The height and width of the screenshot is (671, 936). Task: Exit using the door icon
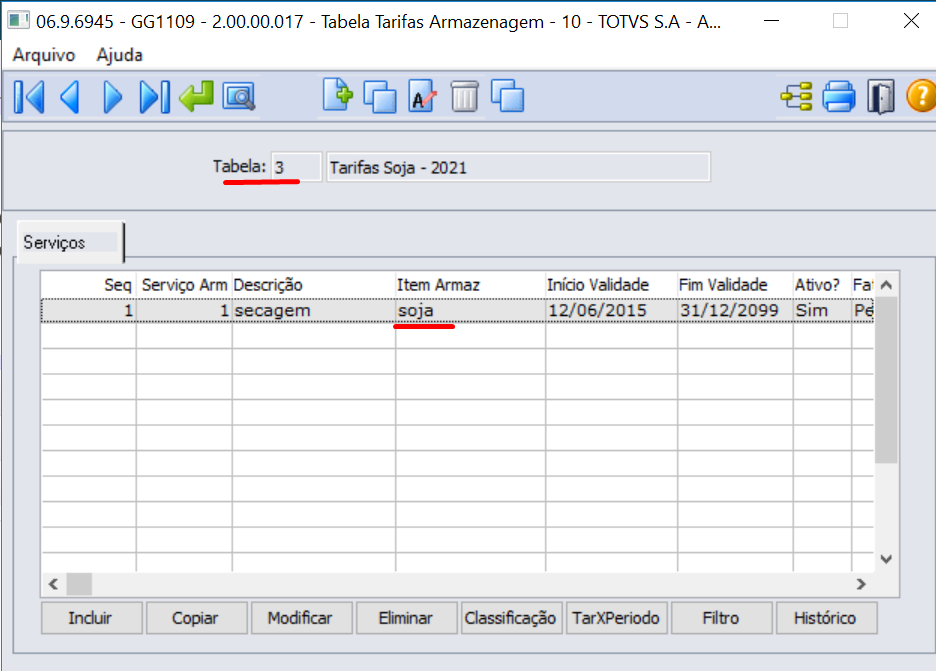tap(880, 97)
